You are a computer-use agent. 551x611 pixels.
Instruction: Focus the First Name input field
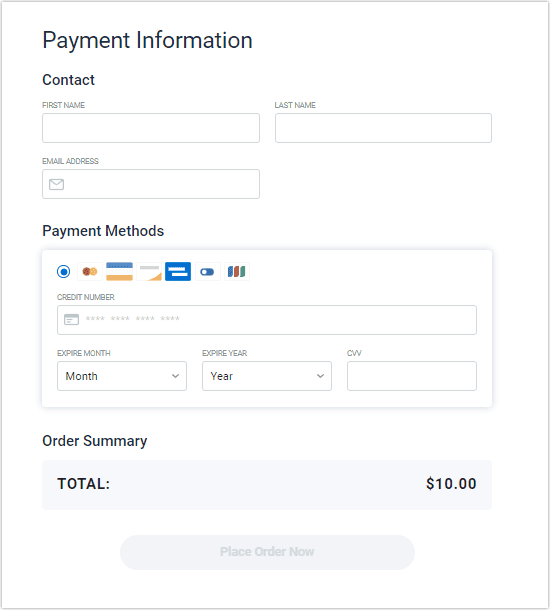tap(151, 128)
